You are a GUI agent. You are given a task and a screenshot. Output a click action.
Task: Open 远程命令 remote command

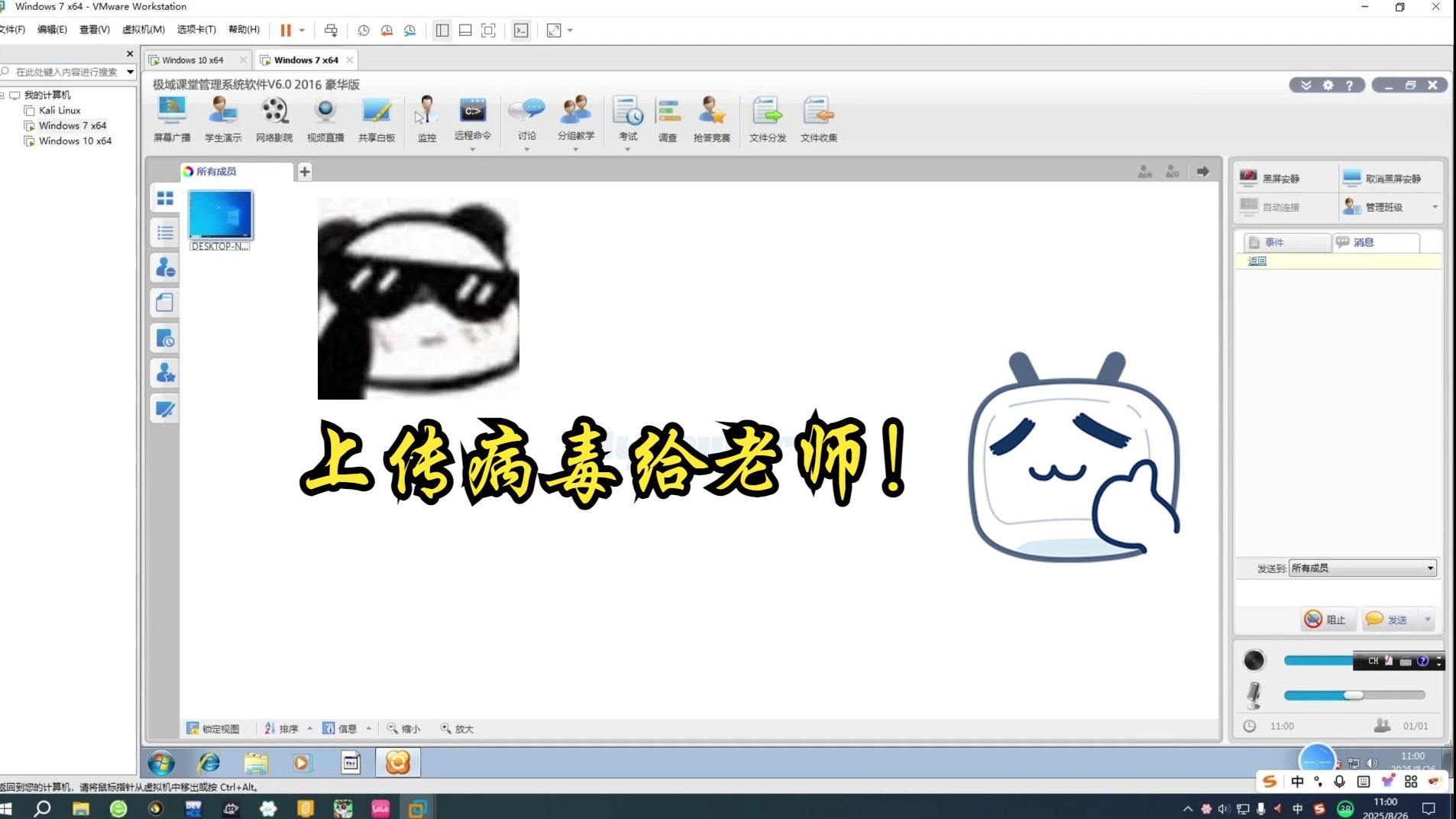(x=473, y=118)
